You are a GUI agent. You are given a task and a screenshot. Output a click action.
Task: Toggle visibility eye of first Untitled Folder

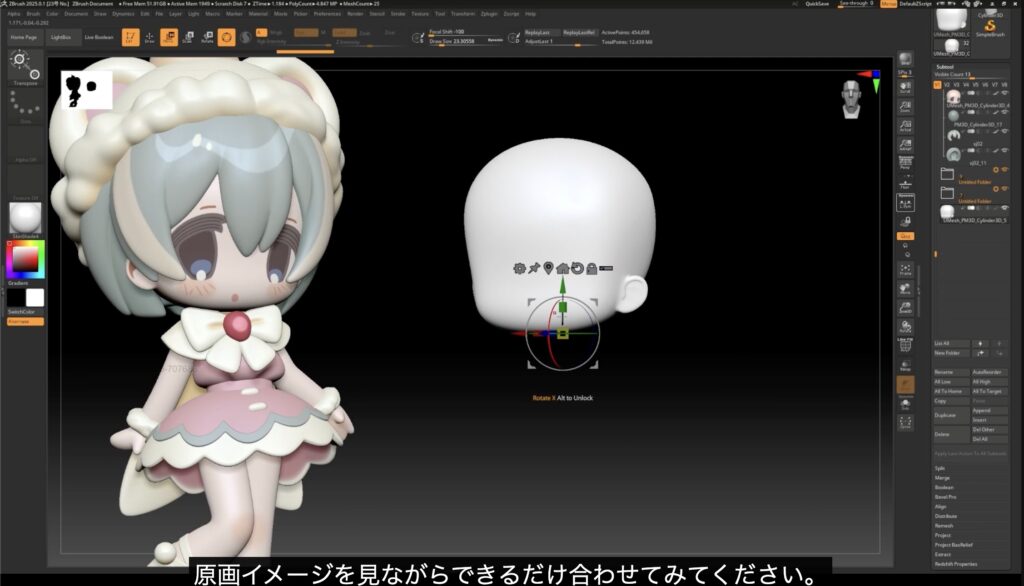tap(1005, 170)
